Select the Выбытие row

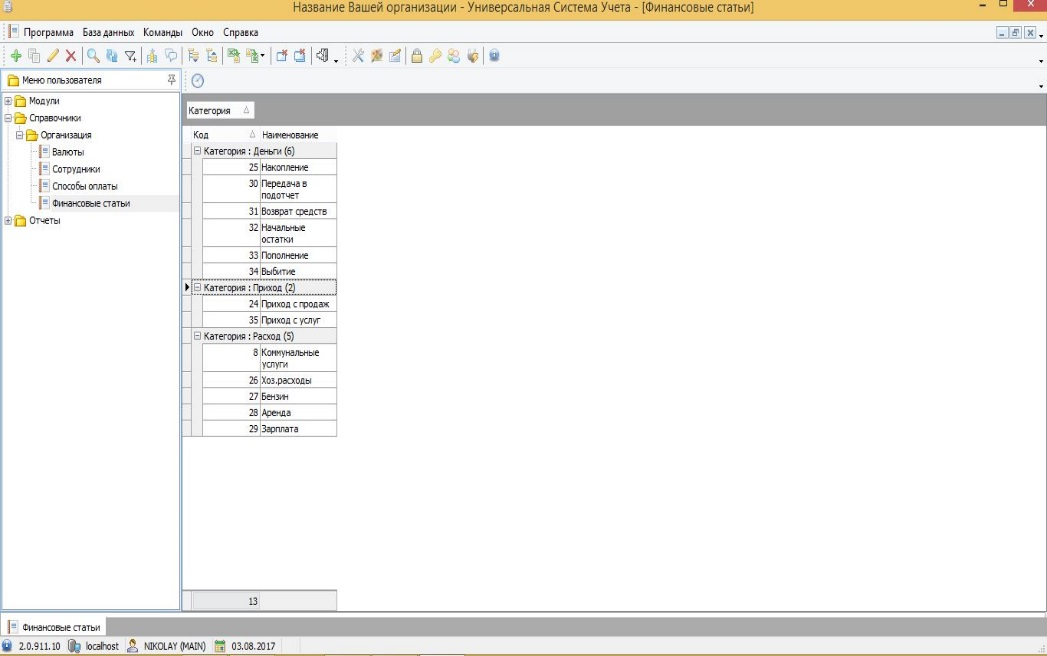click(269, 271)
